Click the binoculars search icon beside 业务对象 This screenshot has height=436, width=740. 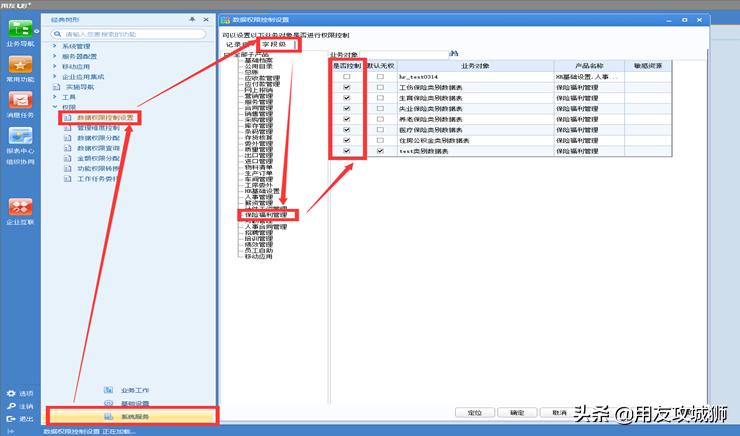coord(454,54)
